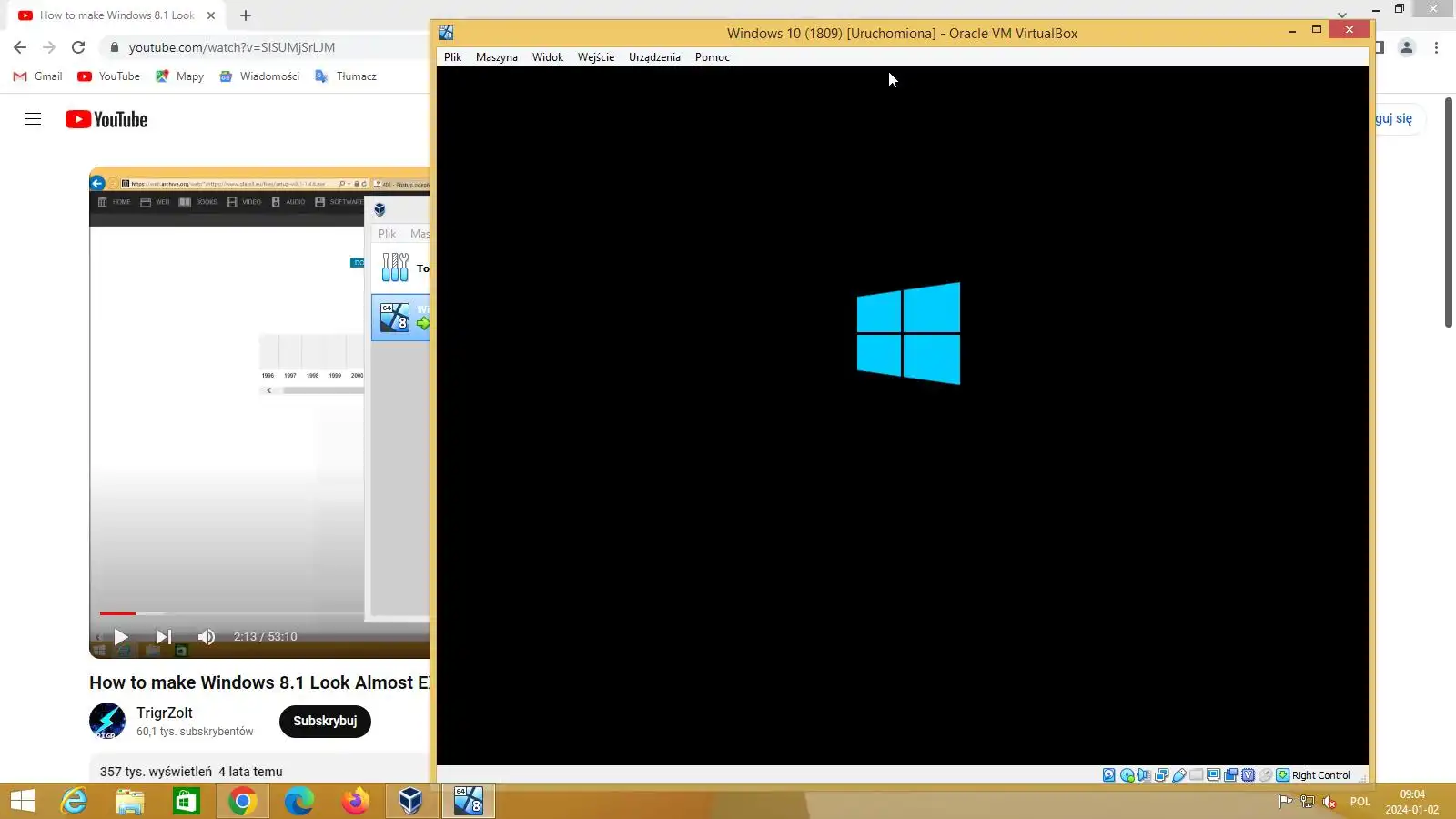Click the shared folders status icon
Image resolution: width=1456 pixels, height=819 pixels.
[1197, 775]
